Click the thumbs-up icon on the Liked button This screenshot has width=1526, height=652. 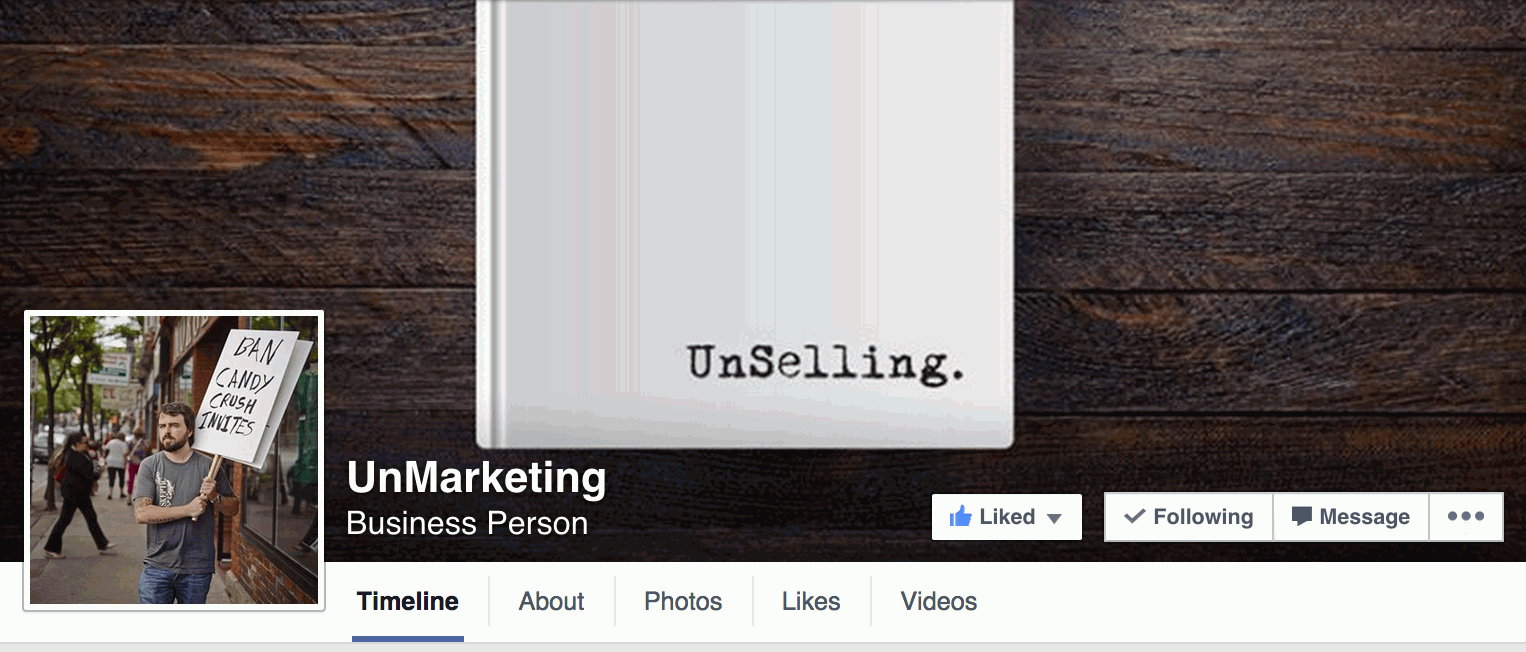pyautogui.click(x=962, y=516)
